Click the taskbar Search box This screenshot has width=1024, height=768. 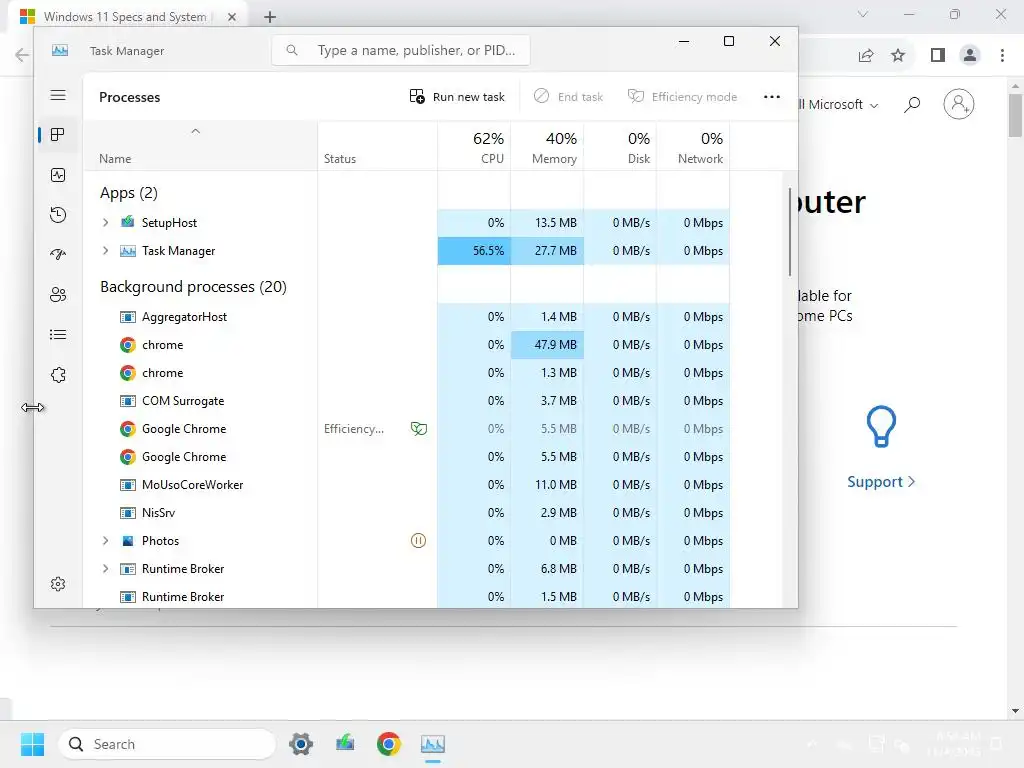167,744
